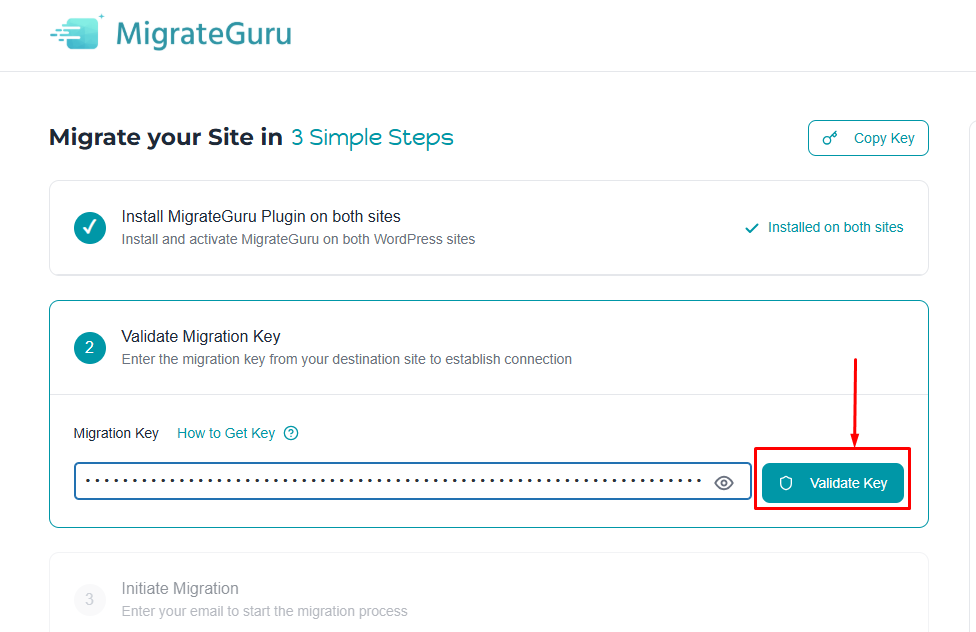The image size is (976, 632).
Task: Select the Validate Migration Key heading
Action: pos(201,337)
